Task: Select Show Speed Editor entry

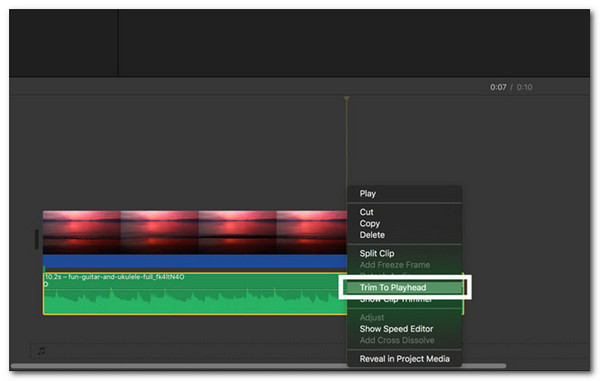Action: click(396, 329)
